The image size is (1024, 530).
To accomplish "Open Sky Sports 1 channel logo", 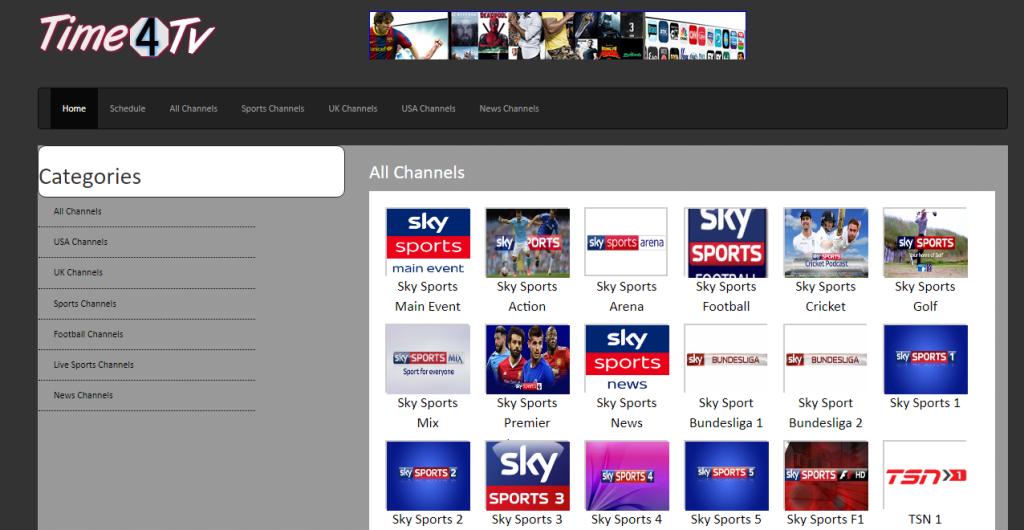I will pos(925,359).
